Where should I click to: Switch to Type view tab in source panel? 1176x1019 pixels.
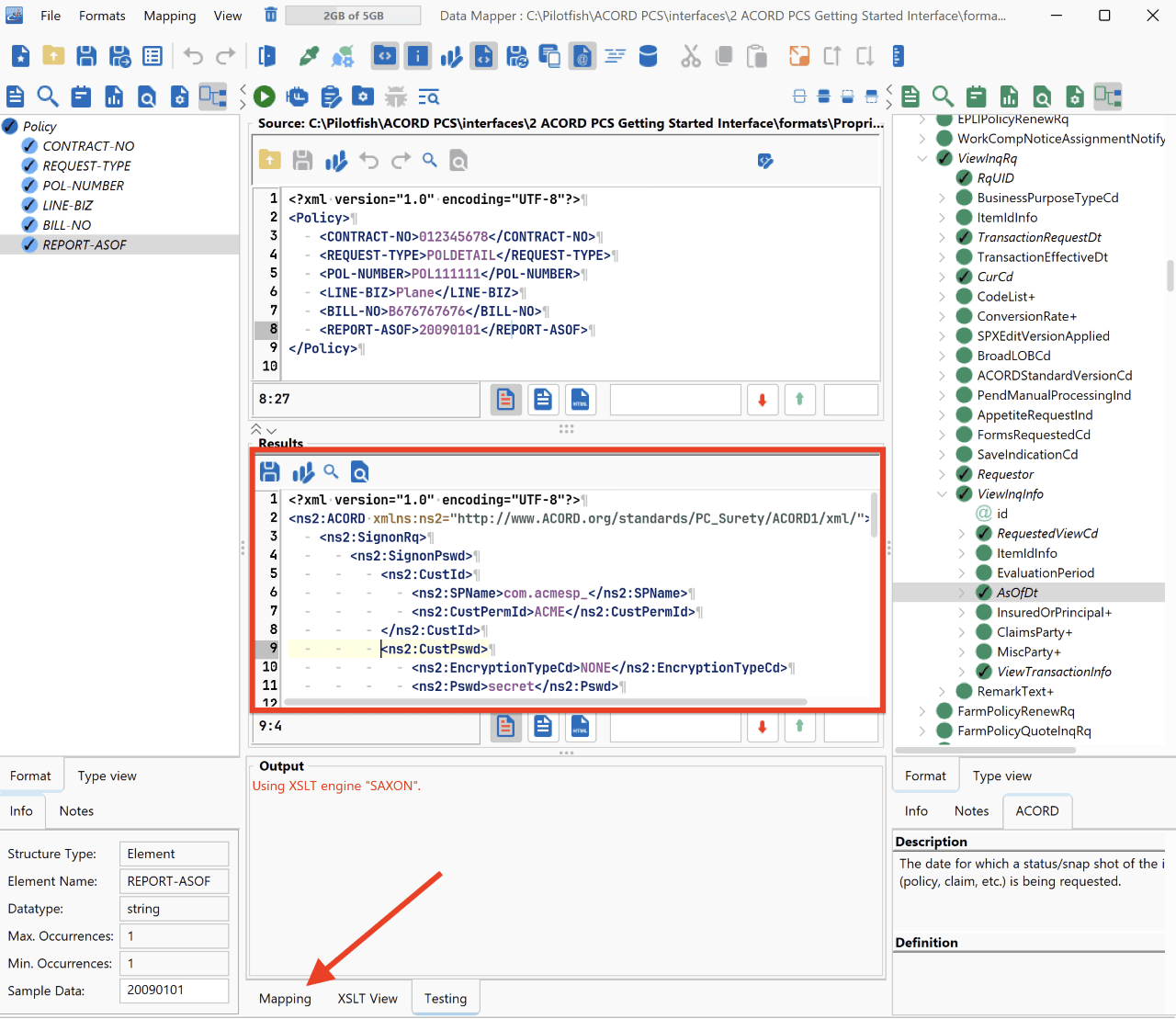click(107, 776)
